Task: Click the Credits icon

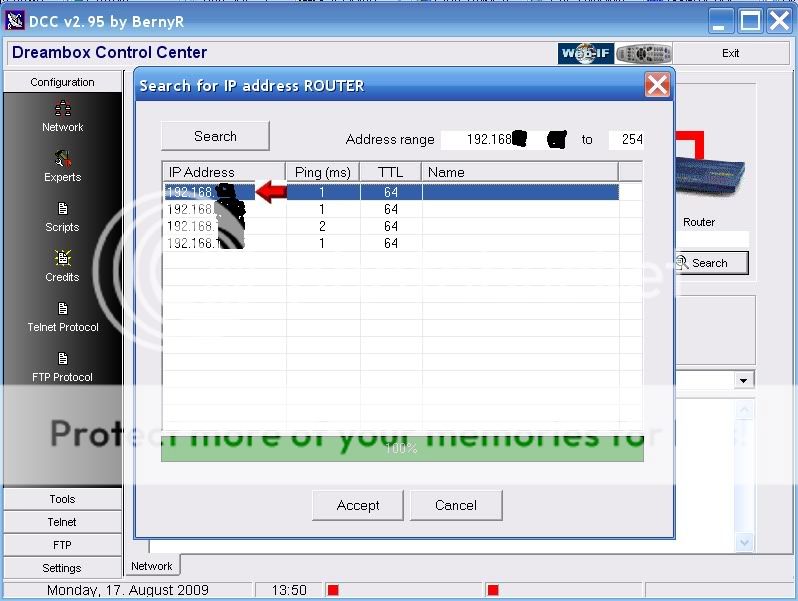Action: click(62, 260)
